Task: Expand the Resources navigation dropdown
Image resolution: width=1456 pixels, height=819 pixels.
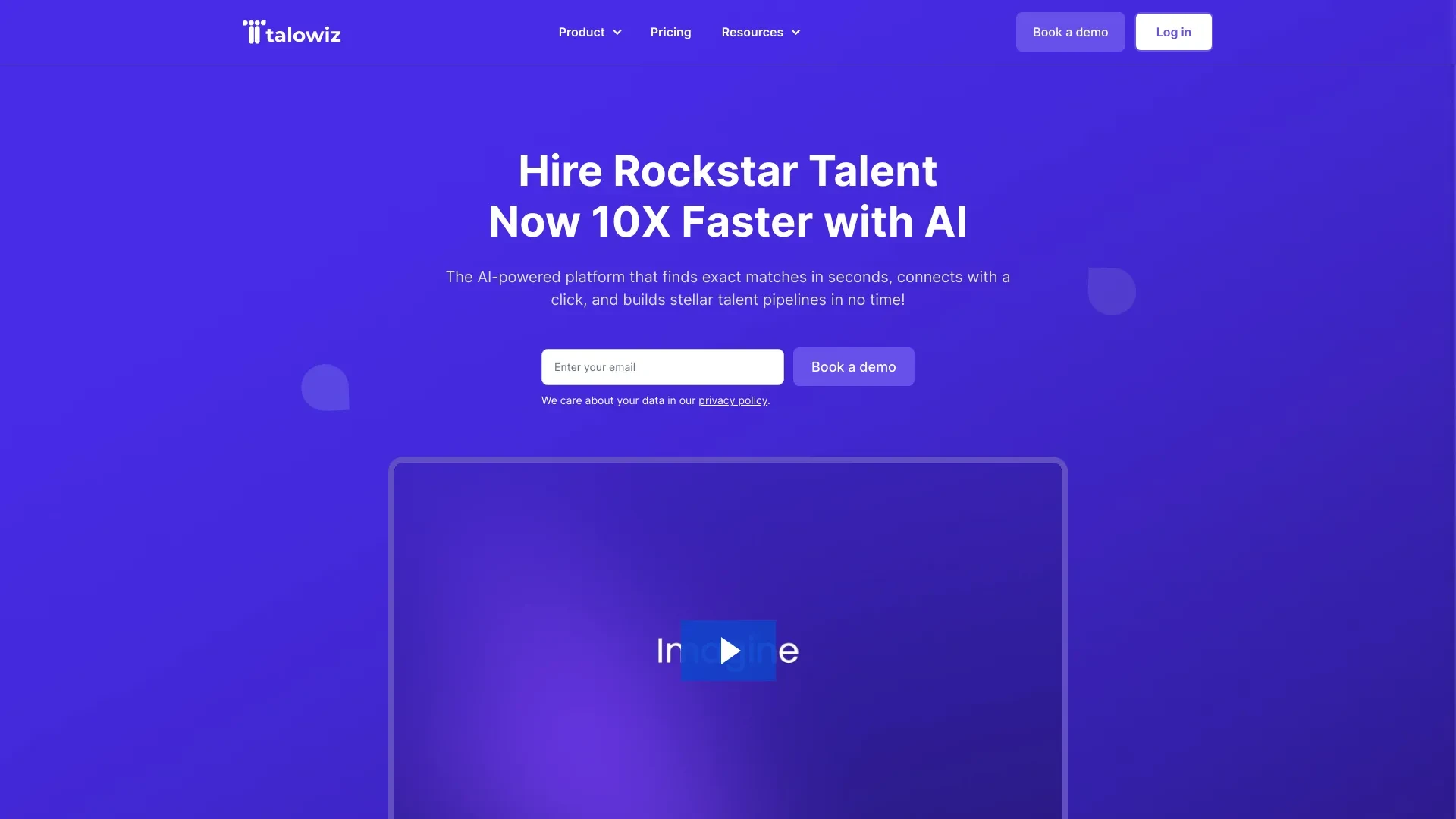Action: (760, 32)
